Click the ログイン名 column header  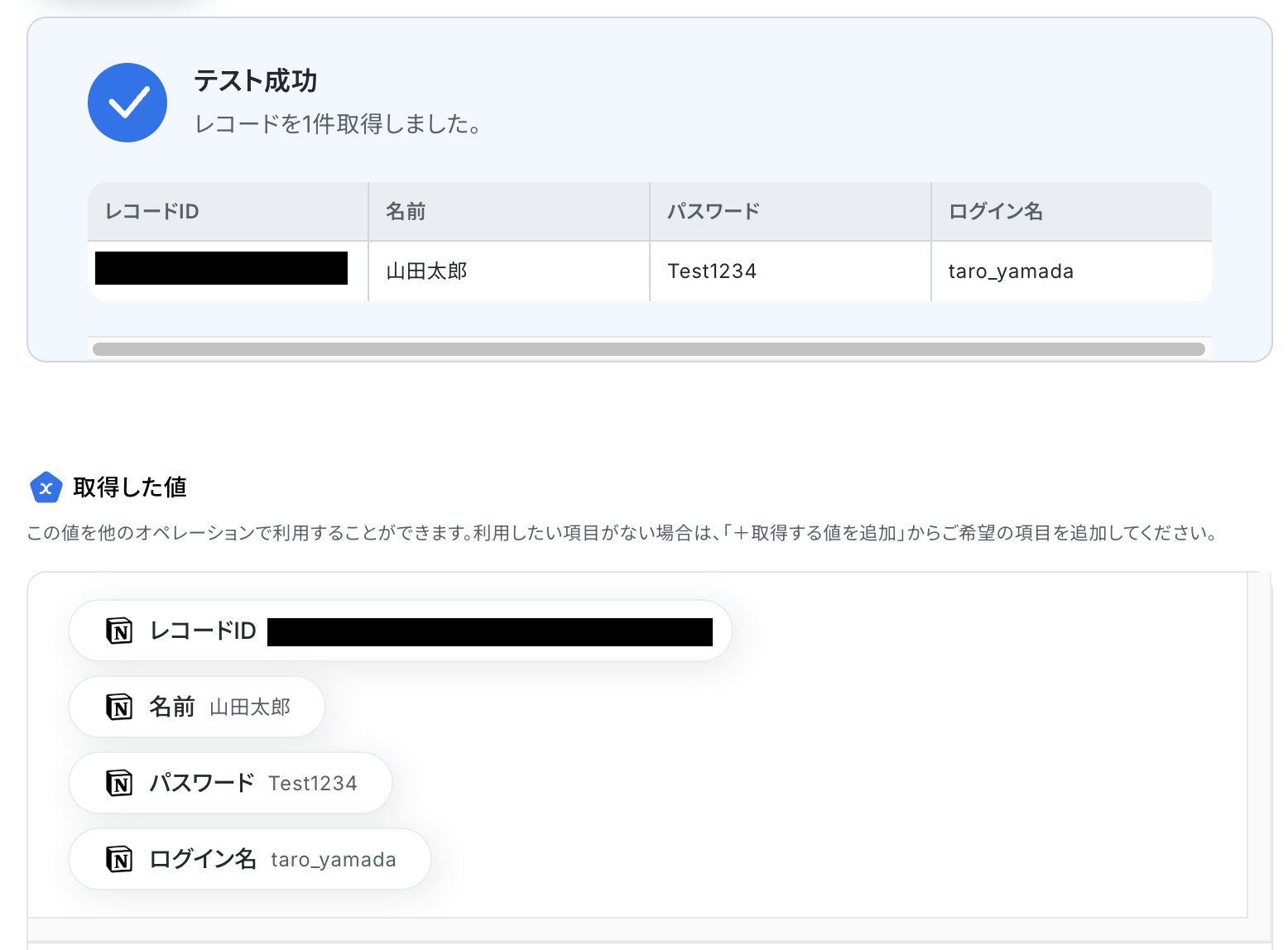pyautogui.click(x=1072, y=212)
